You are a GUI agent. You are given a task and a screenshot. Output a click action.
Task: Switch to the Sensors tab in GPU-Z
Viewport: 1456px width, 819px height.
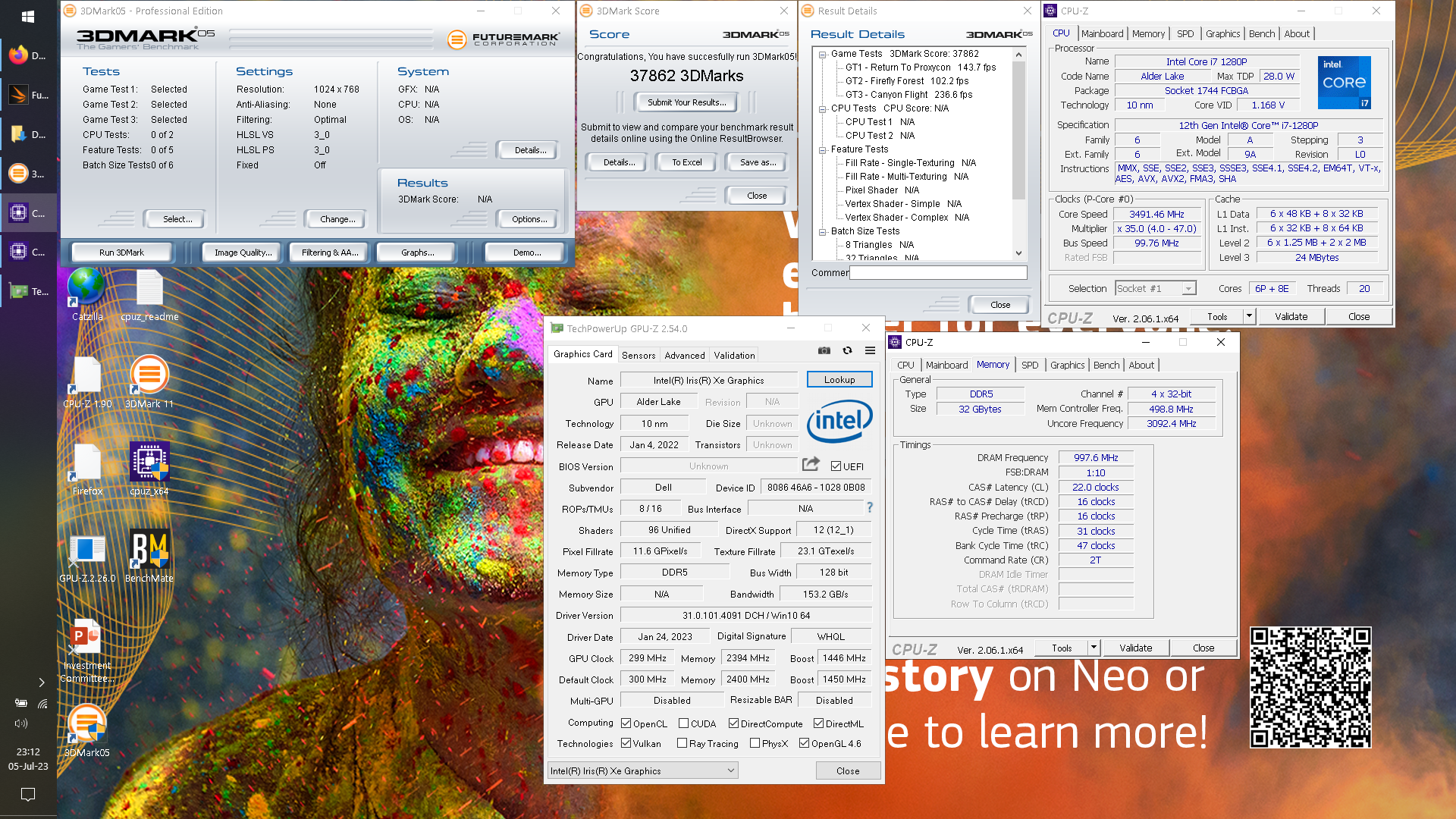[639, 355]
